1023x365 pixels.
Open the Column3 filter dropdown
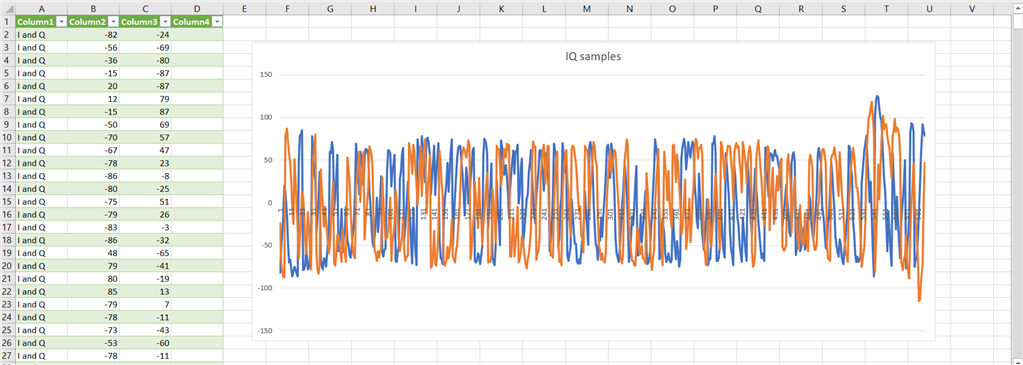coord(166,22)
